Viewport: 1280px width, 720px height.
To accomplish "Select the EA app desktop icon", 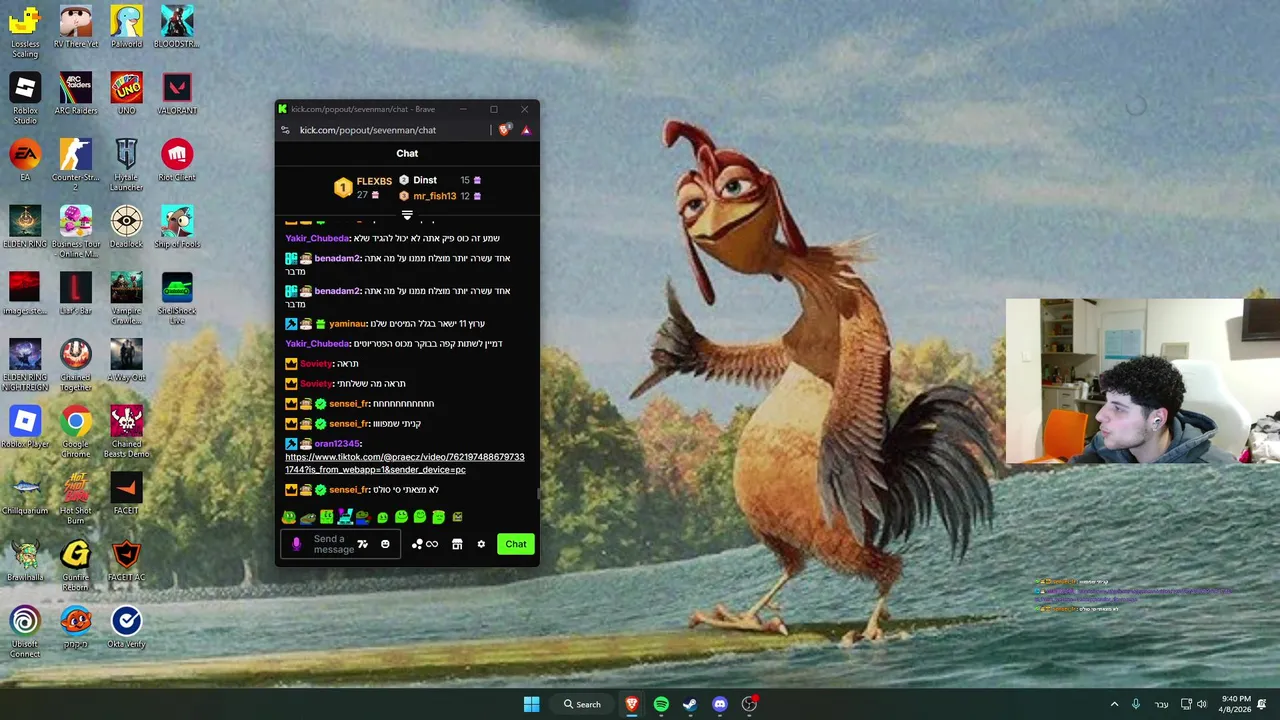I will click(x=25, y=160).
